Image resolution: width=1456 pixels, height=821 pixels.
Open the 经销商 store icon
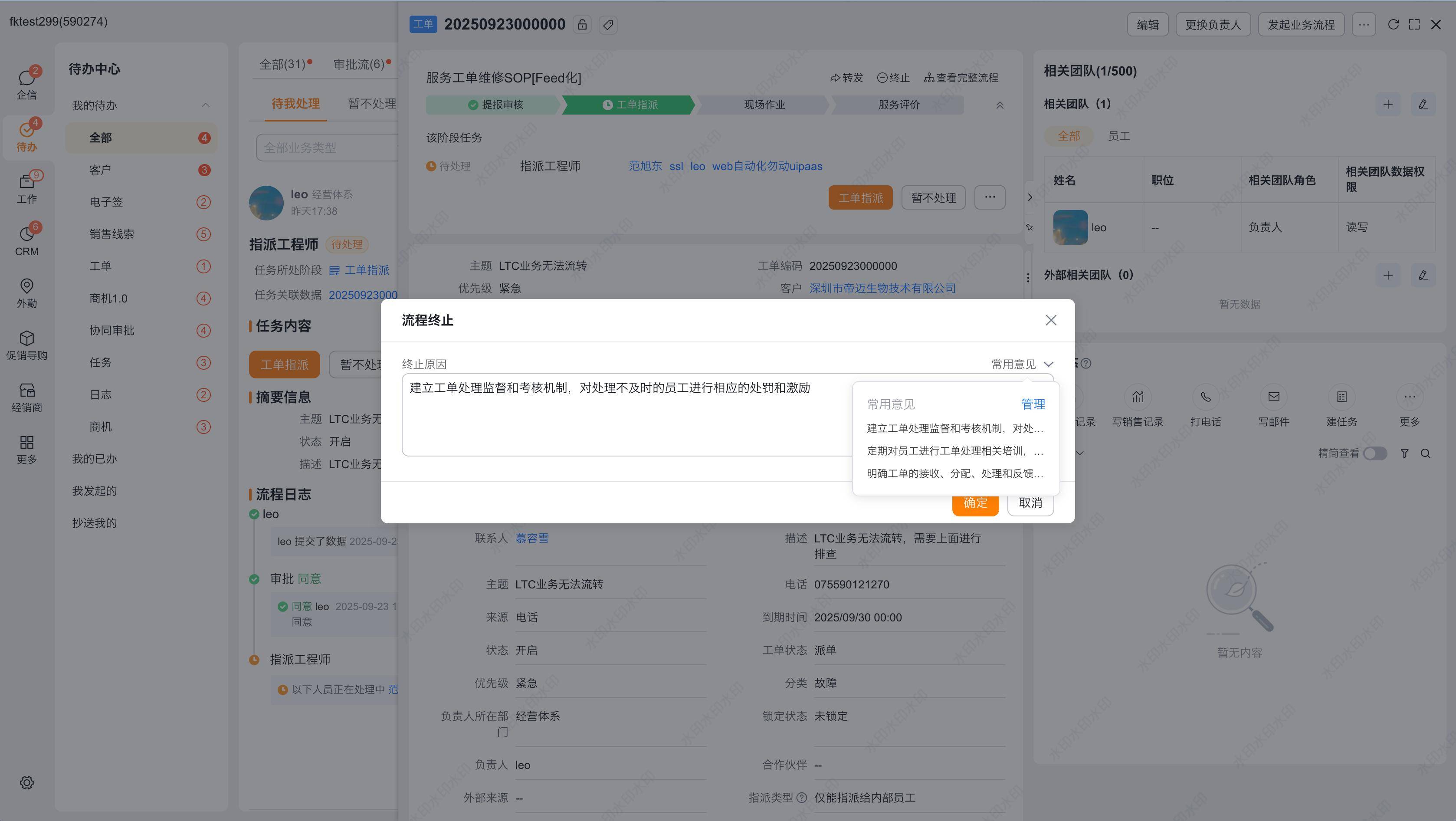26,391
